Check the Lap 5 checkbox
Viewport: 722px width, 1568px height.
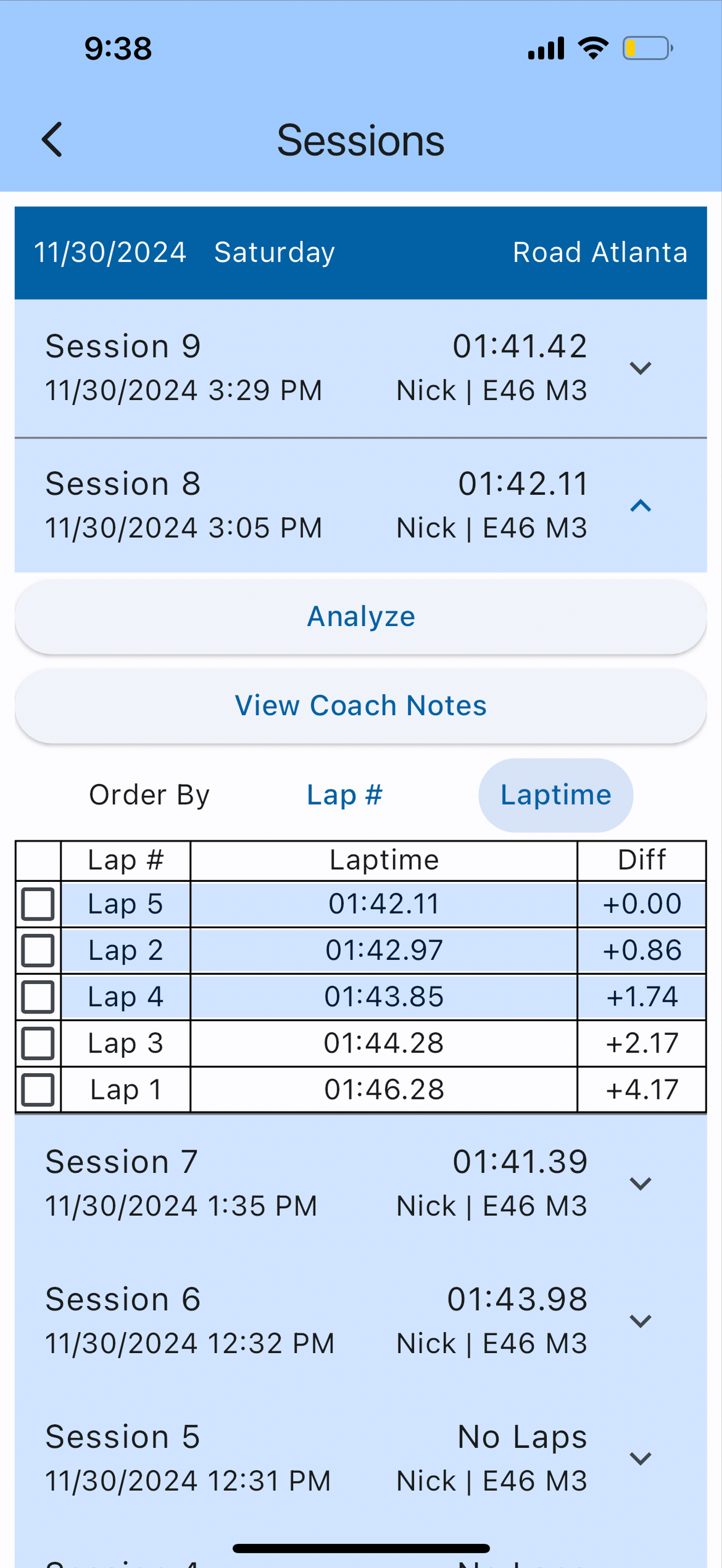[38, 904]
